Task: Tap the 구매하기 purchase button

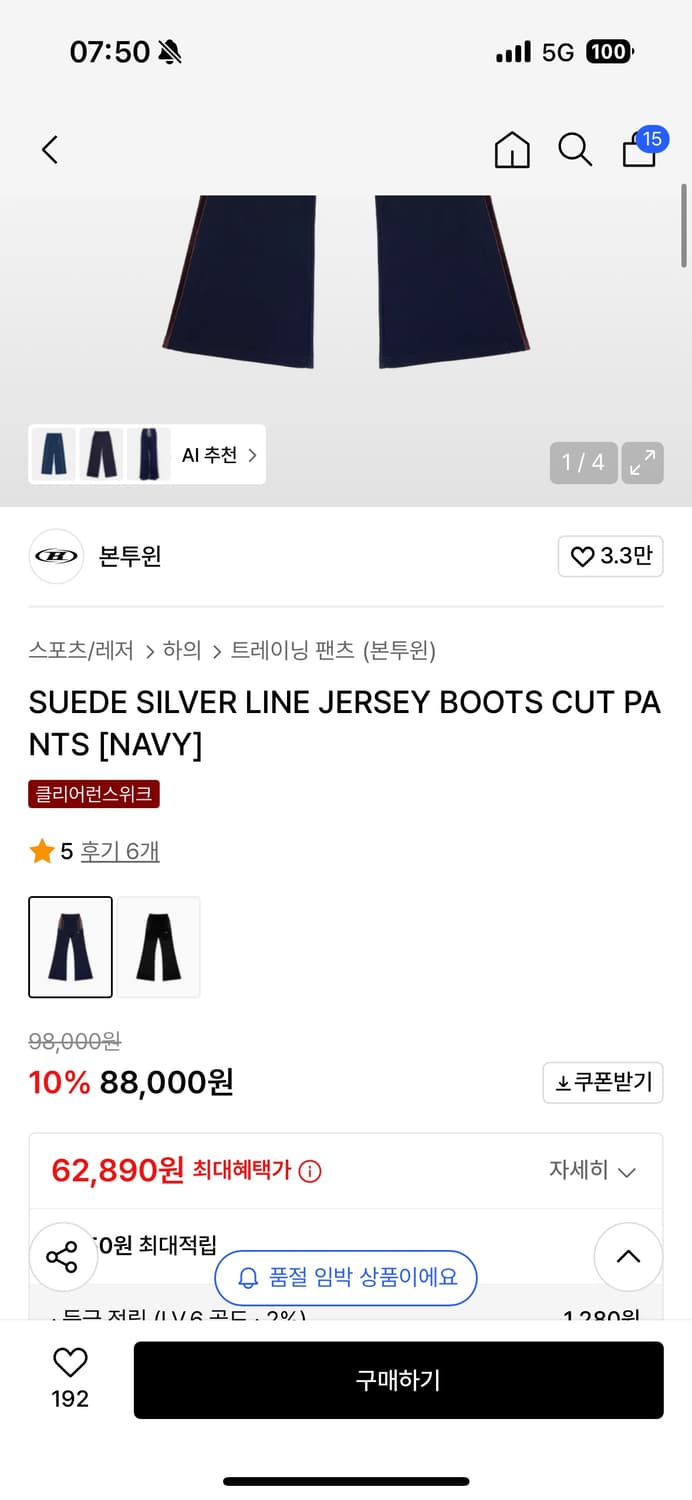Action: point(398,1380)
